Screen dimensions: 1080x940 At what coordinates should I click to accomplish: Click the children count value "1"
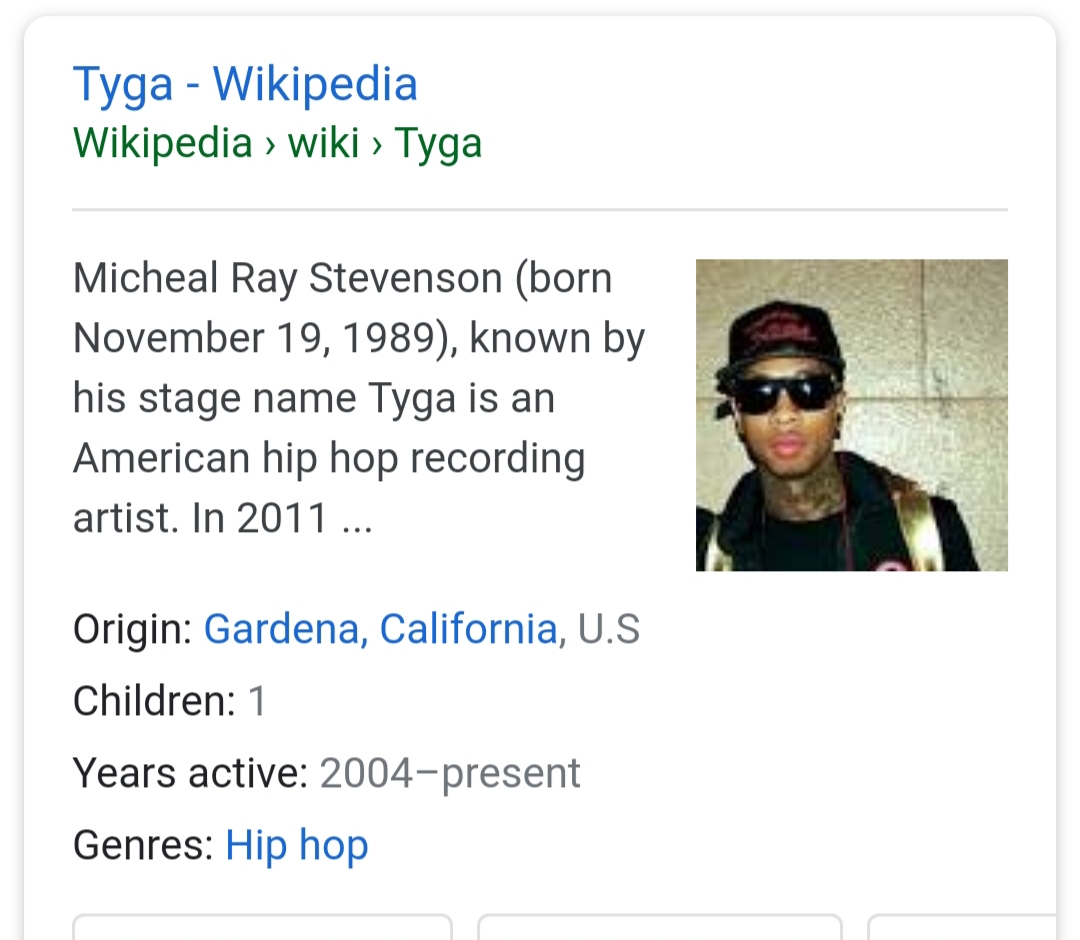pyautogui.click(x=257, y=701)
